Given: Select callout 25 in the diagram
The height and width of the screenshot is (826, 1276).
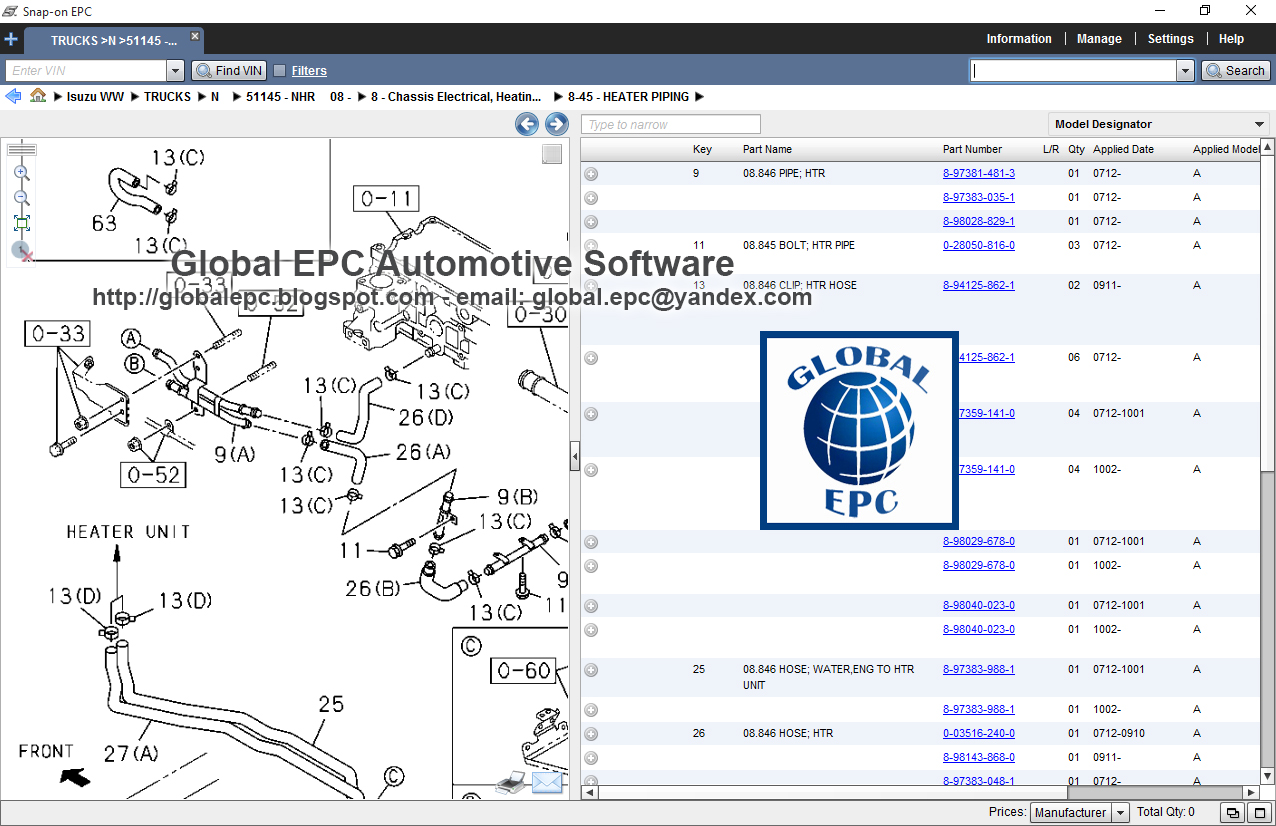Looking at the screenshot, I should pos(331,704).
